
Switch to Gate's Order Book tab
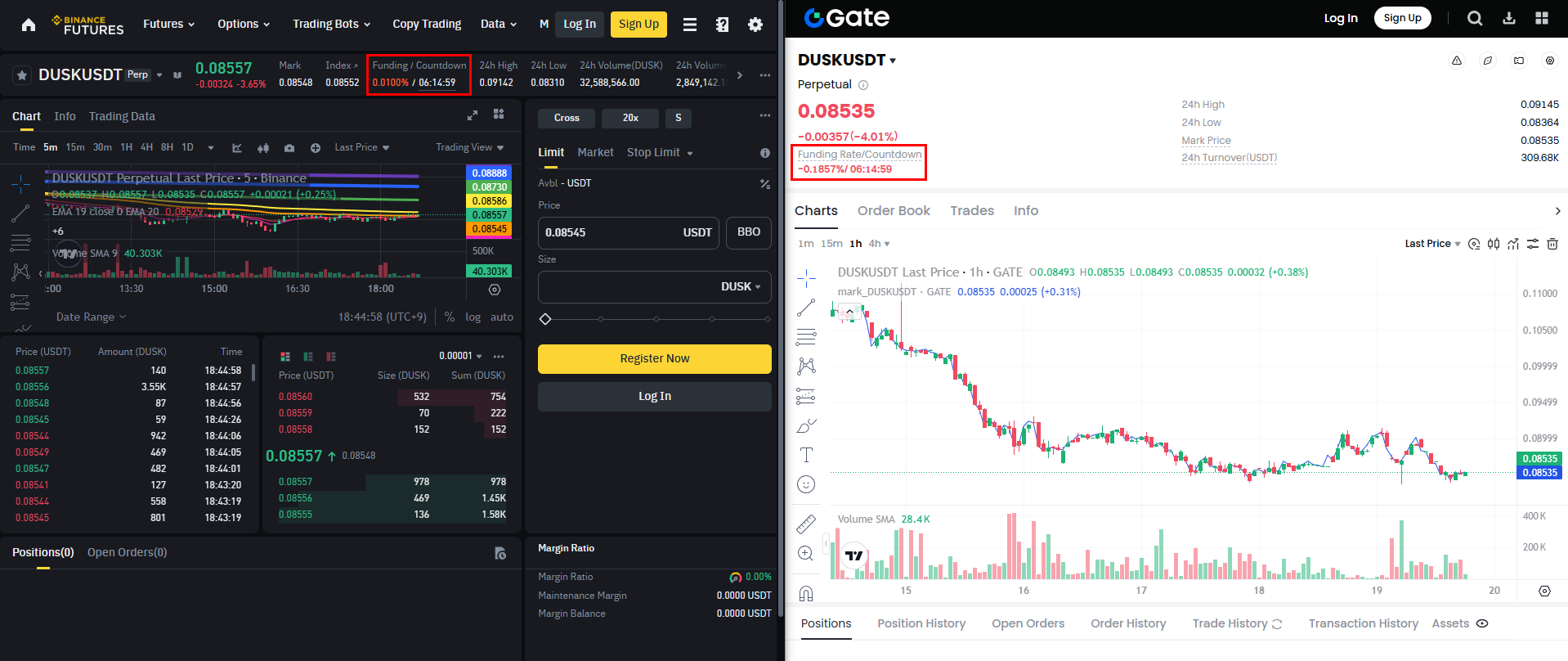(x=894, y=211)
